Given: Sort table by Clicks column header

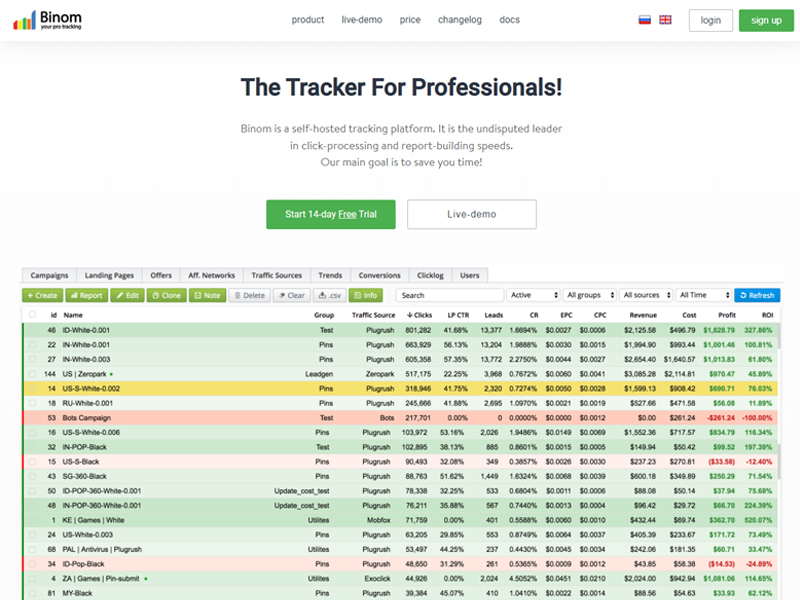Looking at the screenshot, I should [419, 315].
